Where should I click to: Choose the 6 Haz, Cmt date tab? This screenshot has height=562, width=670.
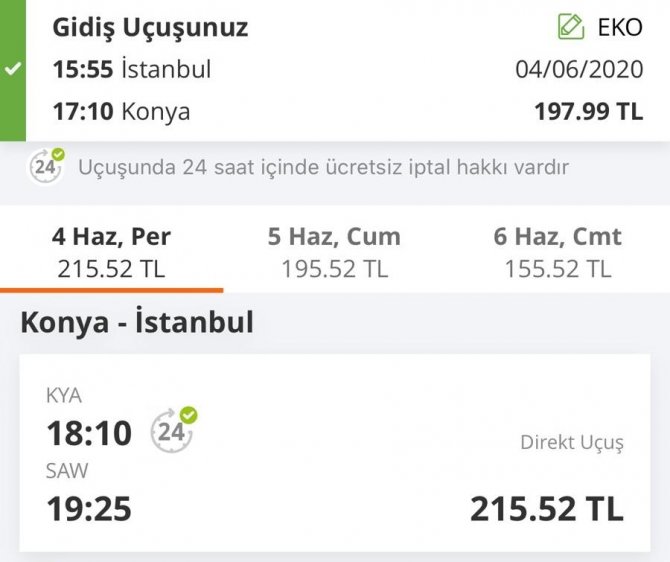click(x=557, y=252)
